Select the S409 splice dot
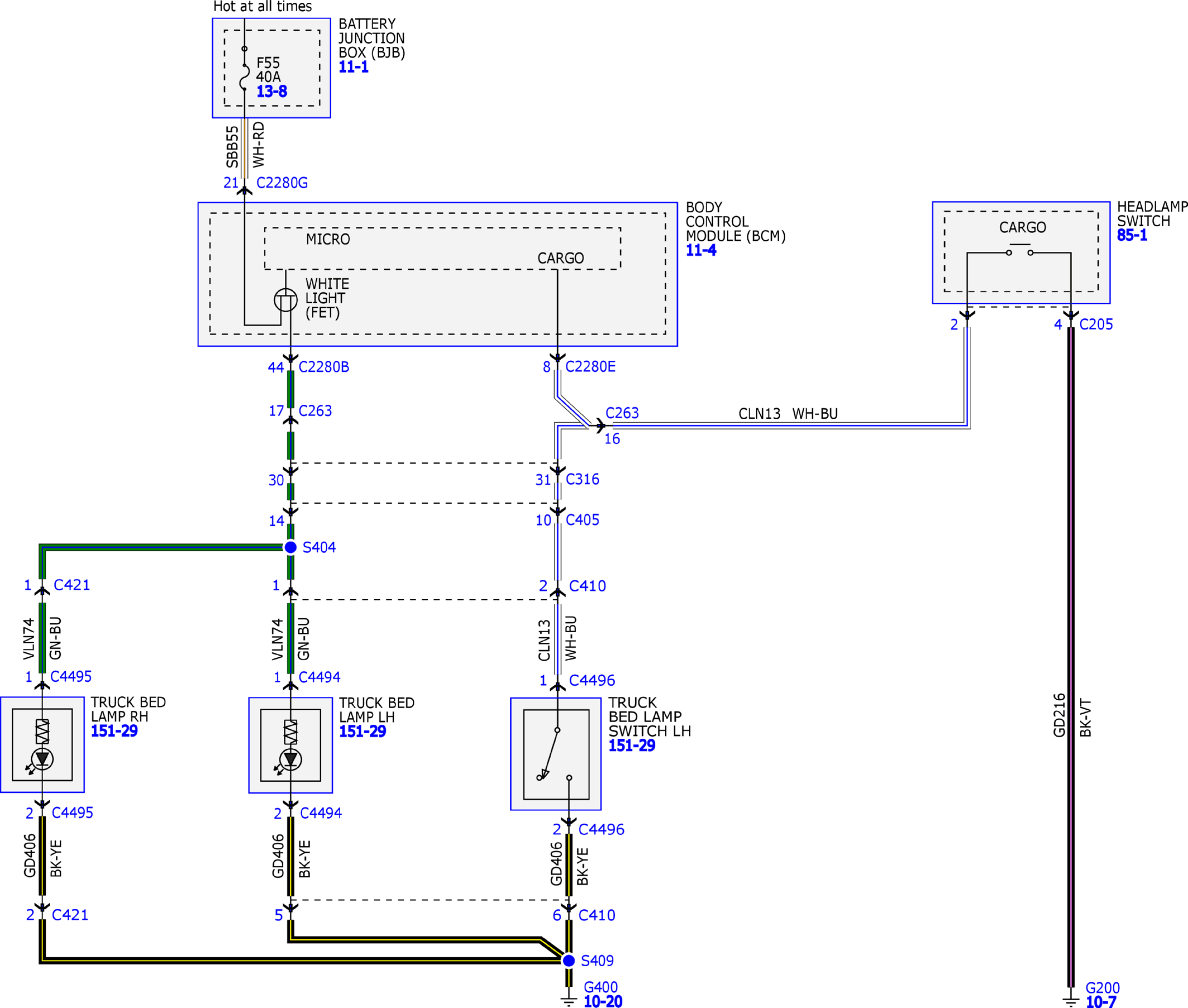 tap(569, 961)
